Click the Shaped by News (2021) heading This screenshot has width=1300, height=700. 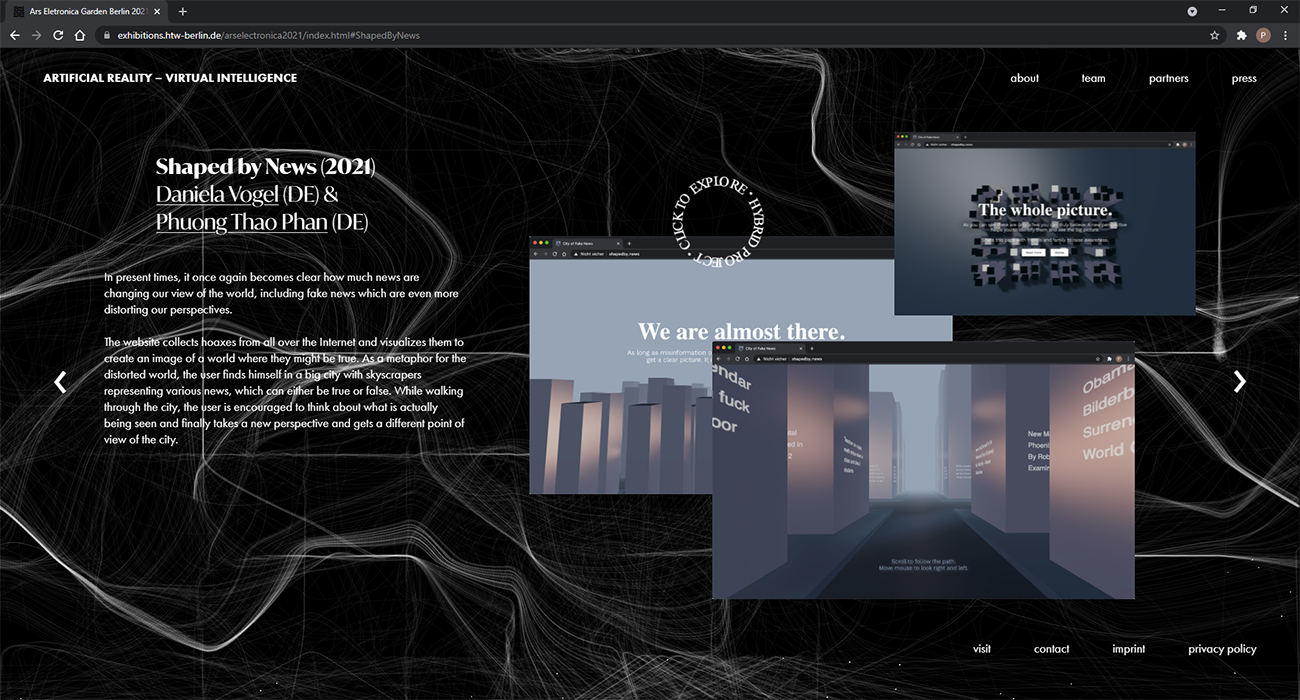click(266, 166)
